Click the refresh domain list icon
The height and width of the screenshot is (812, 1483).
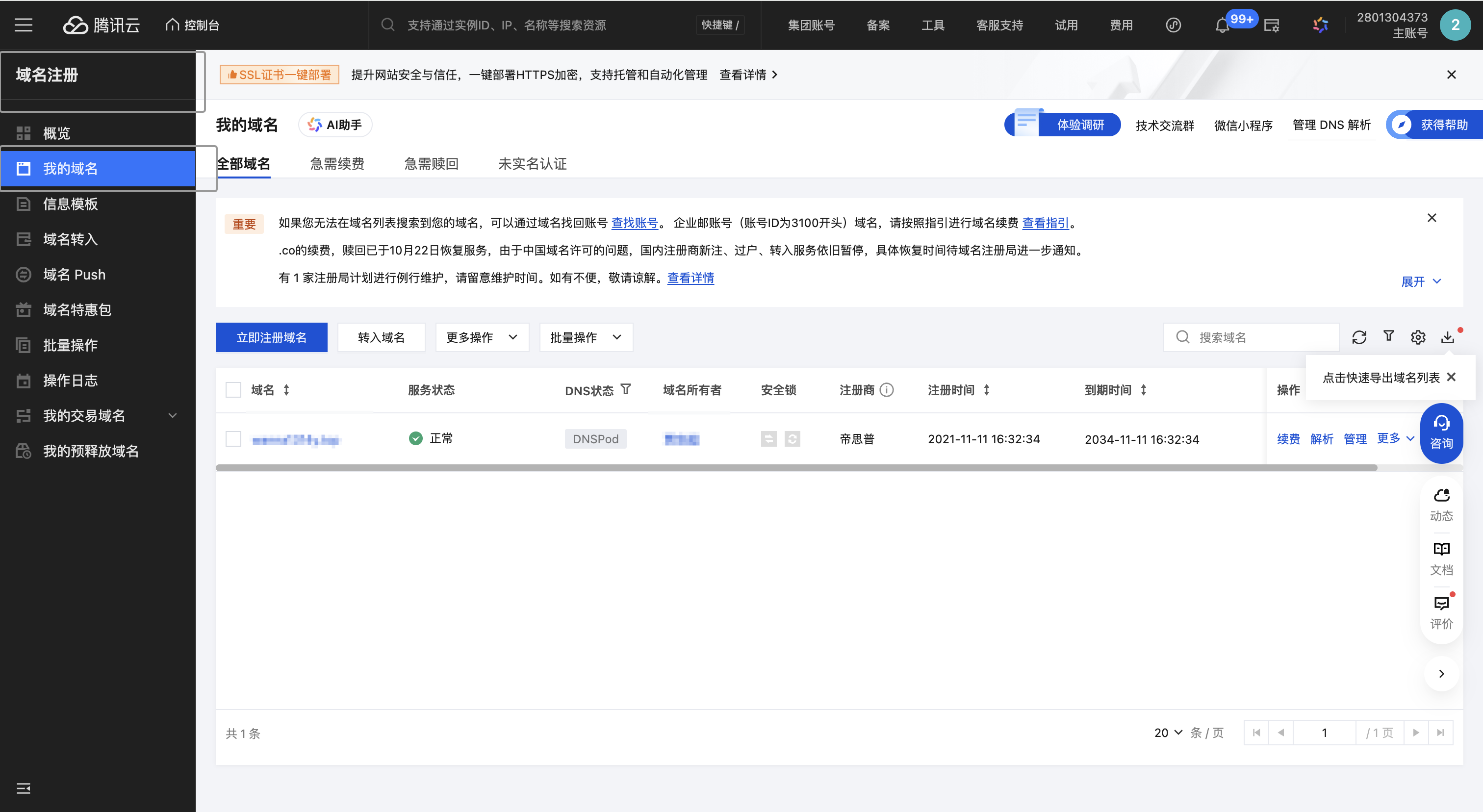(1358, 337)
